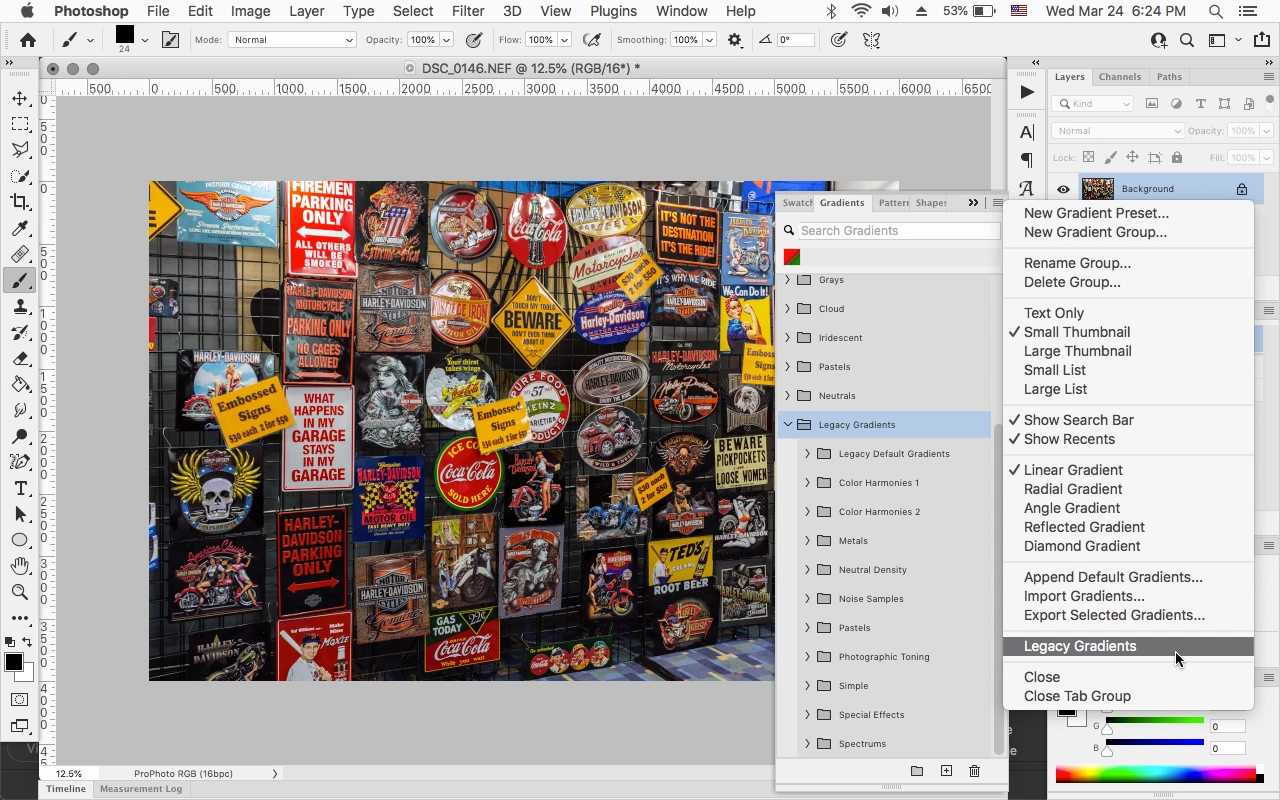Toggle airbrush build-up effects
This screenshot has width=1280, height=800.
tap(592, 40)
